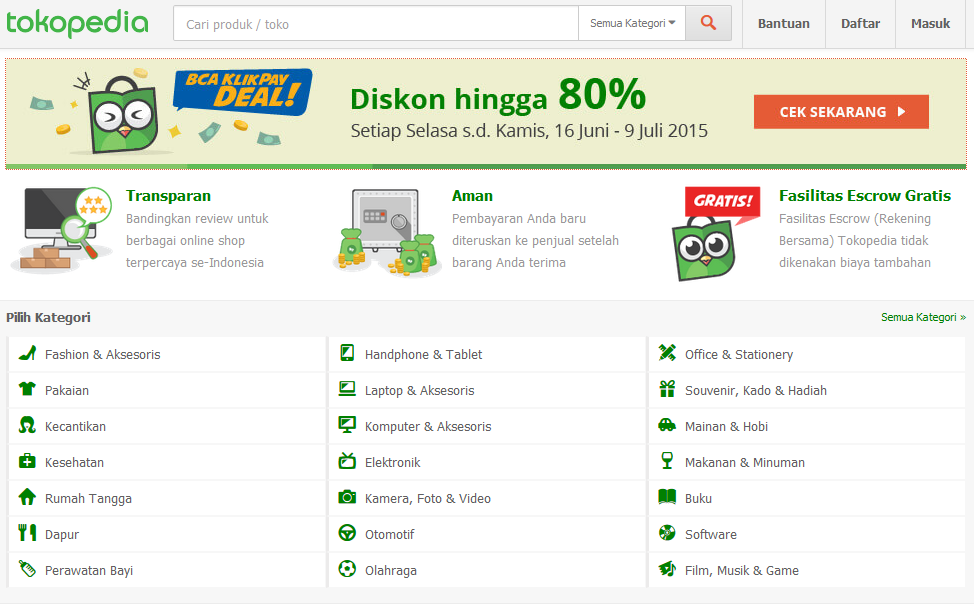The height and width of the screenshot is (615, 974).
Task: Select the Handphone & Tablet category
Action: point(487,354)
